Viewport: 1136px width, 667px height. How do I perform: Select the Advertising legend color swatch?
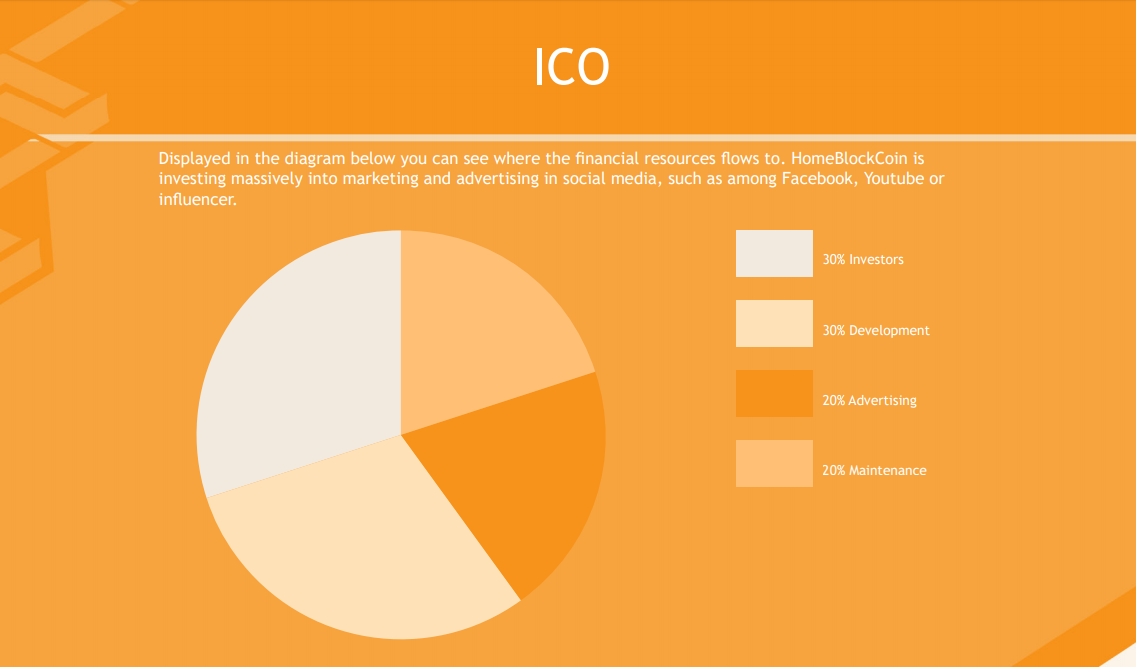coord(774,393)
